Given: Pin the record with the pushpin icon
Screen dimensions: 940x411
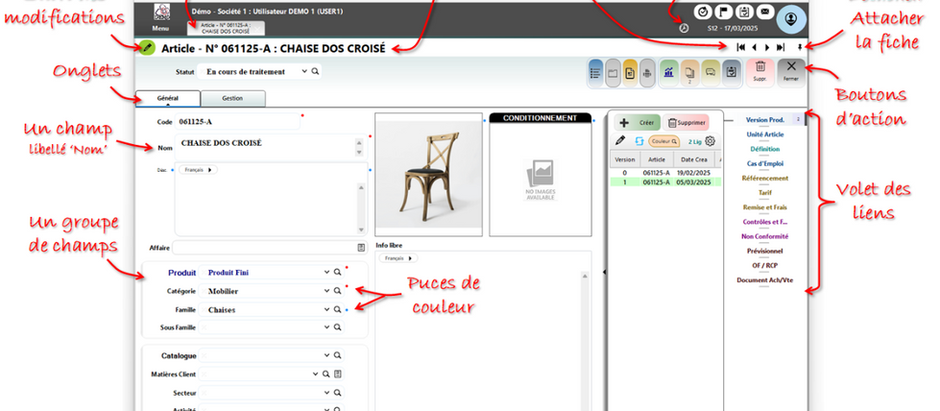Looking at the screenshot, I should click(800, 47).
